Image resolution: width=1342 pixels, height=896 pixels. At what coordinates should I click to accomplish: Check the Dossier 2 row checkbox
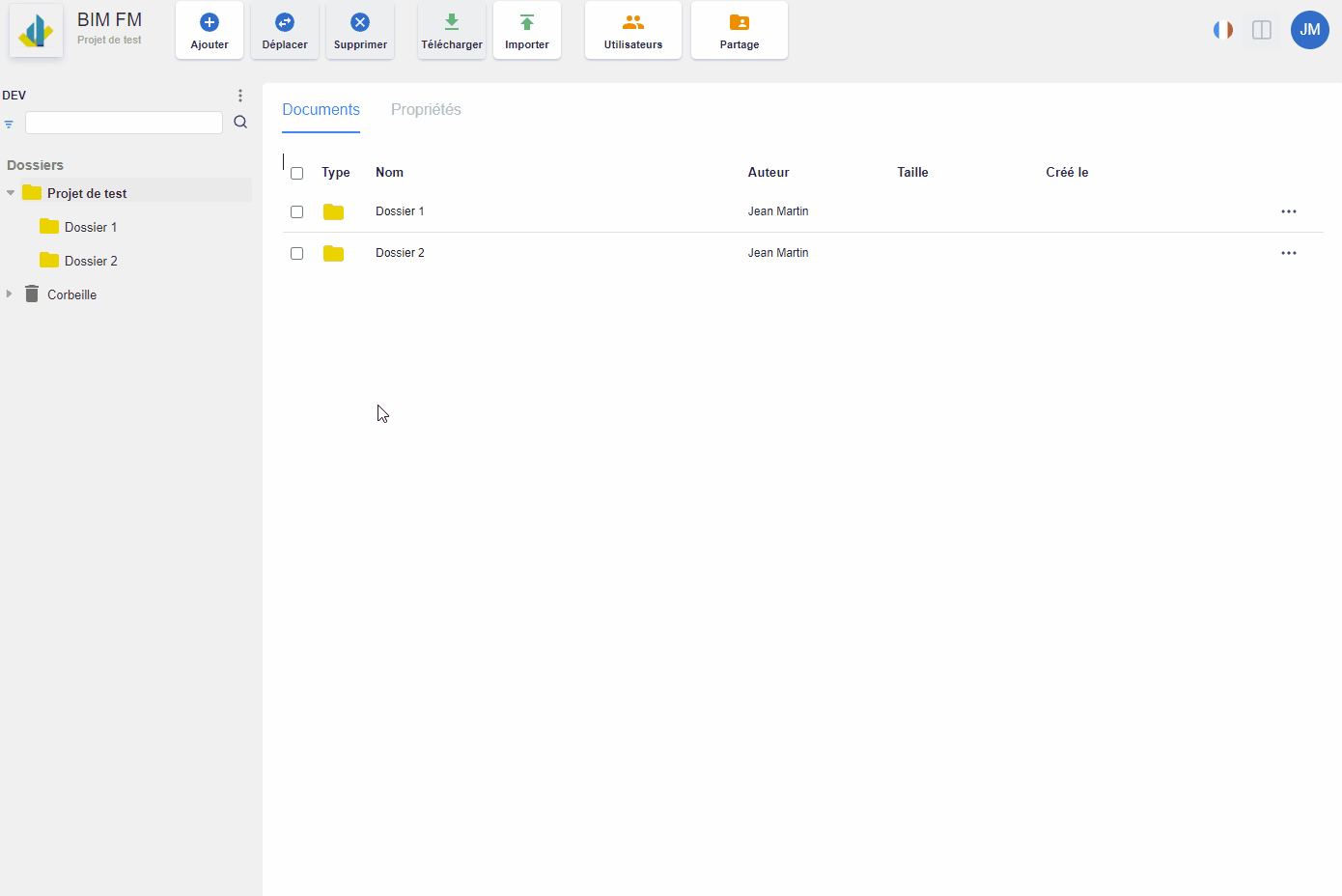pyautogui.click(x=297, y=254)
